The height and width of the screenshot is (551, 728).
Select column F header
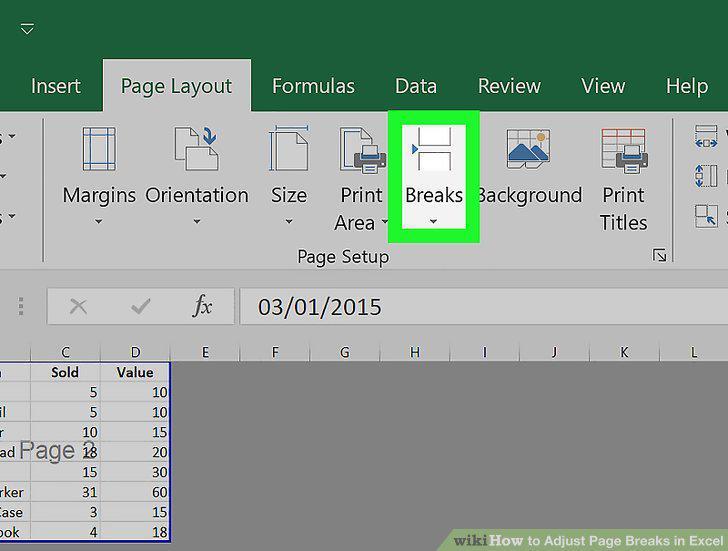275,352
